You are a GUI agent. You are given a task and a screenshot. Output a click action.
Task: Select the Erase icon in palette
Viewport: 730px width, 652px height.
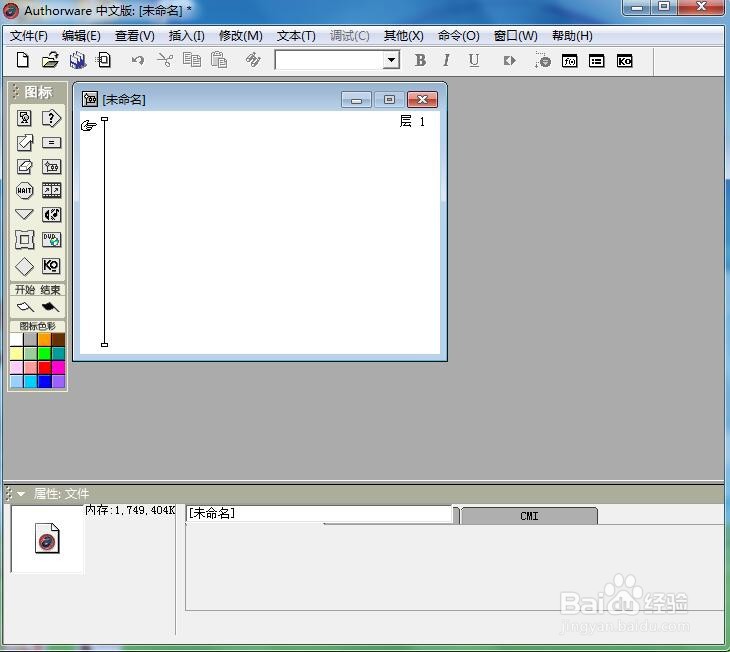point(24,166)
